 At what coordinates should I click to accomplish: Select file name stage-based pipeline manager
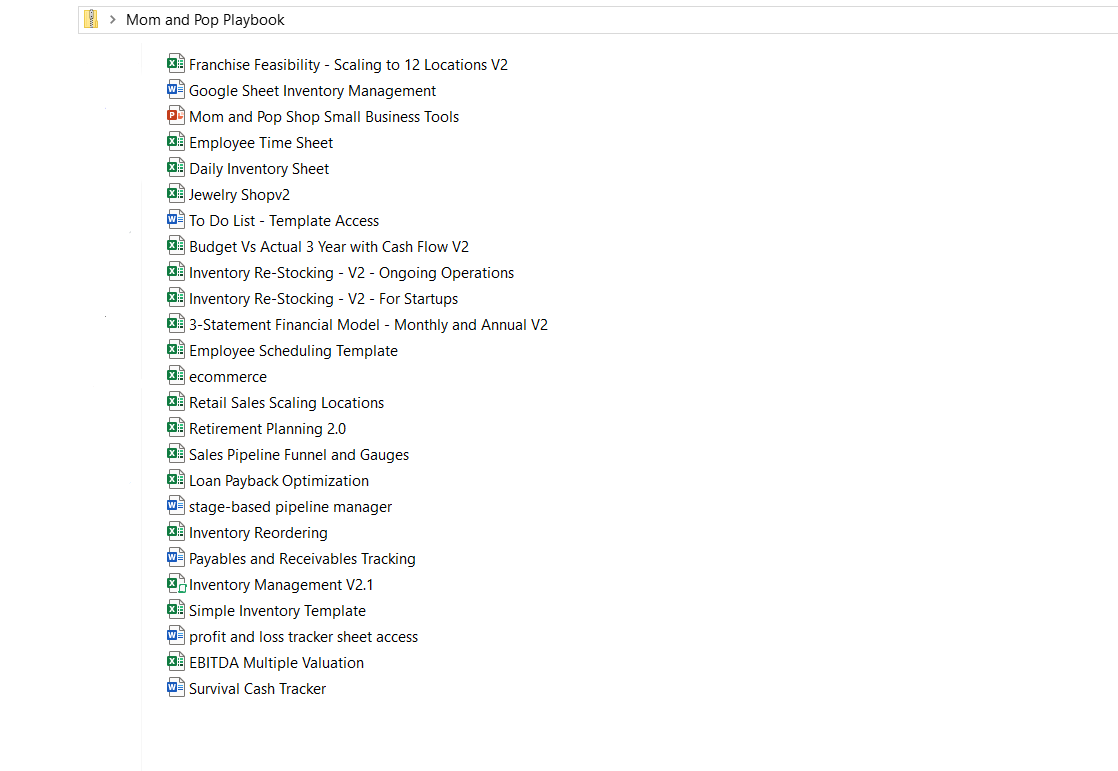(290, 507)
